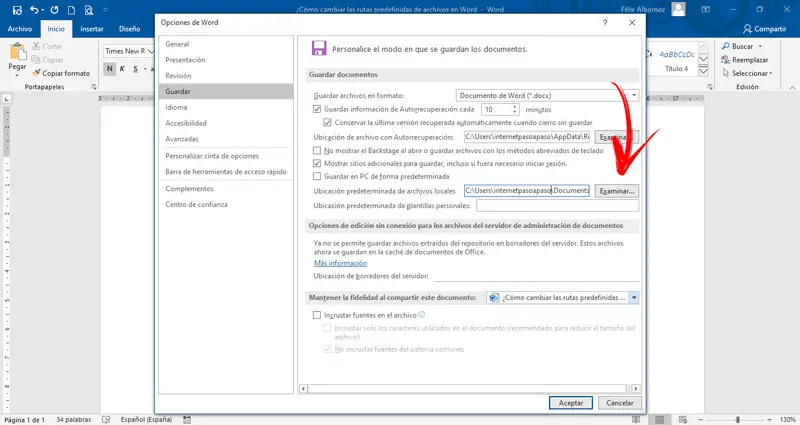Enable Guardar en PC de forma predeterminada

tap(317, 176)
